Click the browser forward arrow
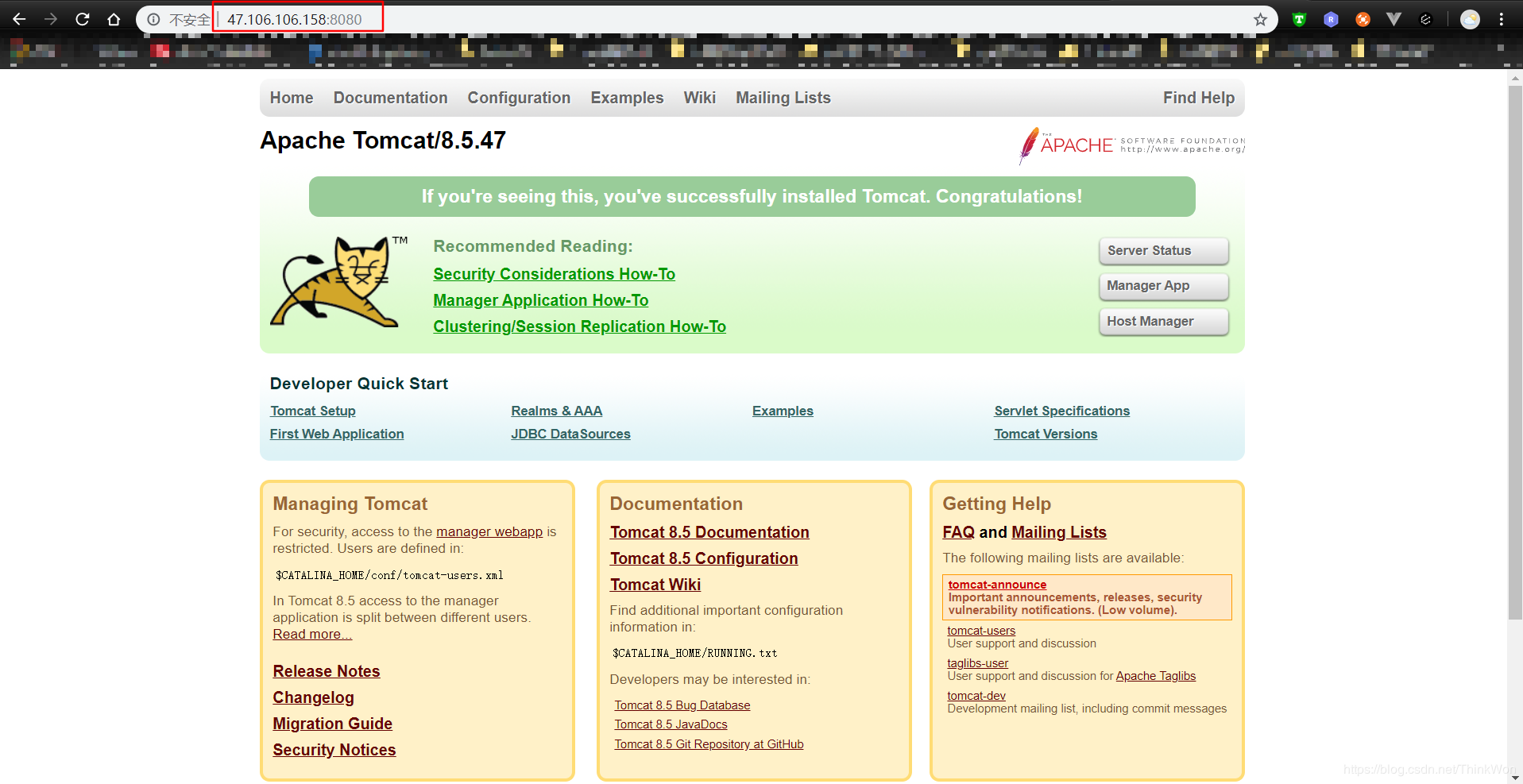The image size is (1523, 784). (51, 19)
